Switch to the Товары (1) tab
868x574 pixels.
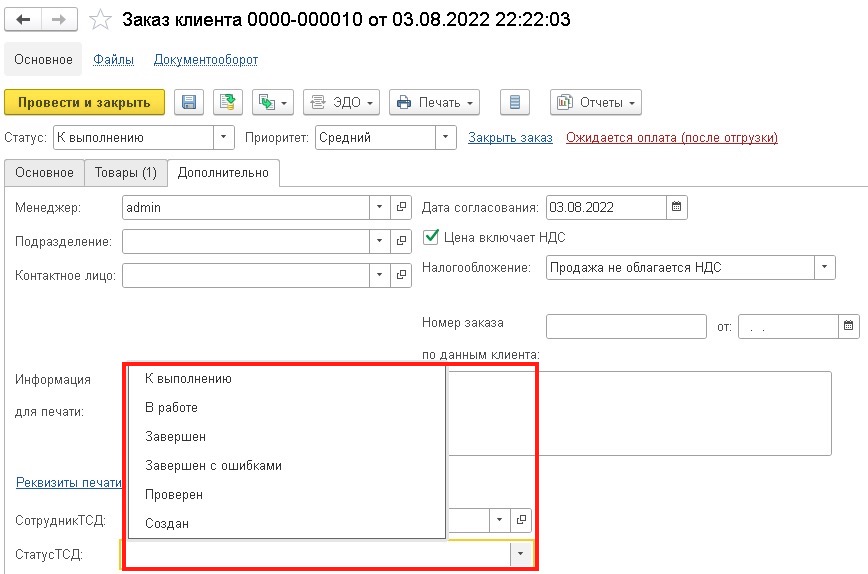[126, 173]
